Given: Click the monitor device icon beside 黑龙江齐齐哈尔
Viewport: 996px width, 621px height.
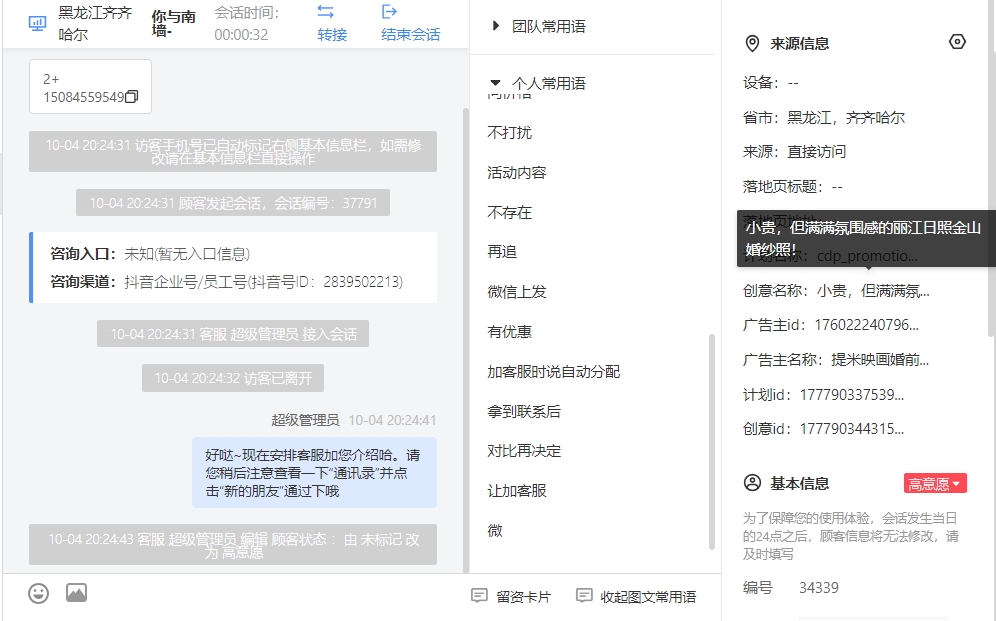Looking at the screenshot, I should coord(37,24).
